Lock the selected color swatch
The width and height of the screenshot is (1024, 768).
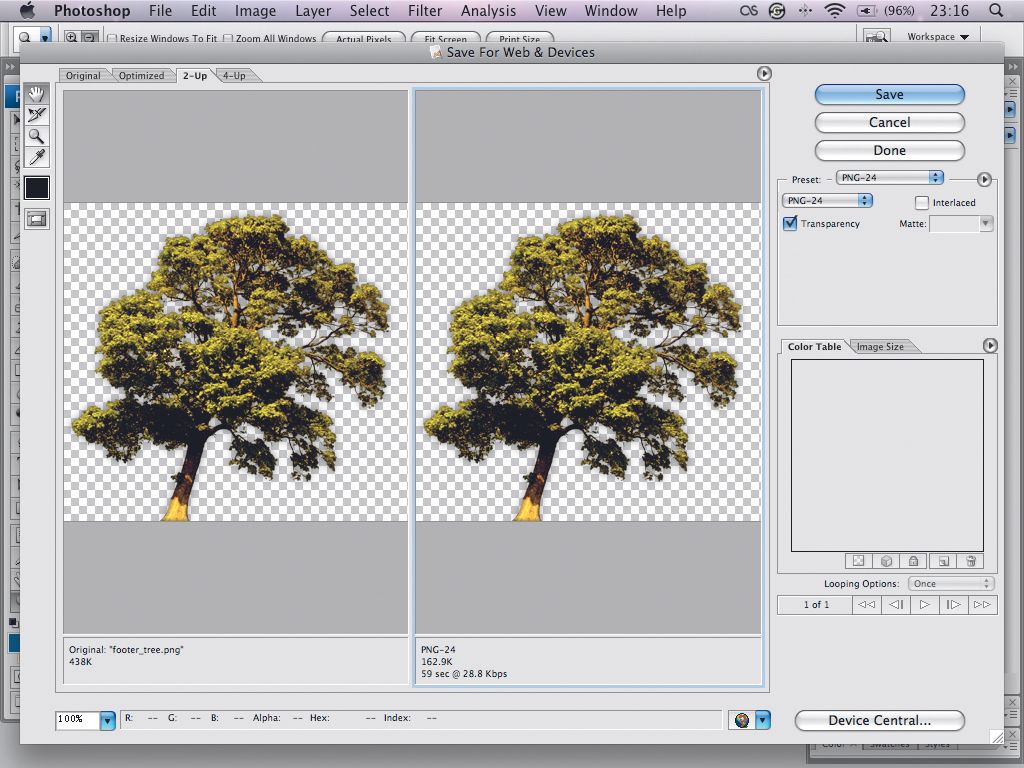pos(913,561)
